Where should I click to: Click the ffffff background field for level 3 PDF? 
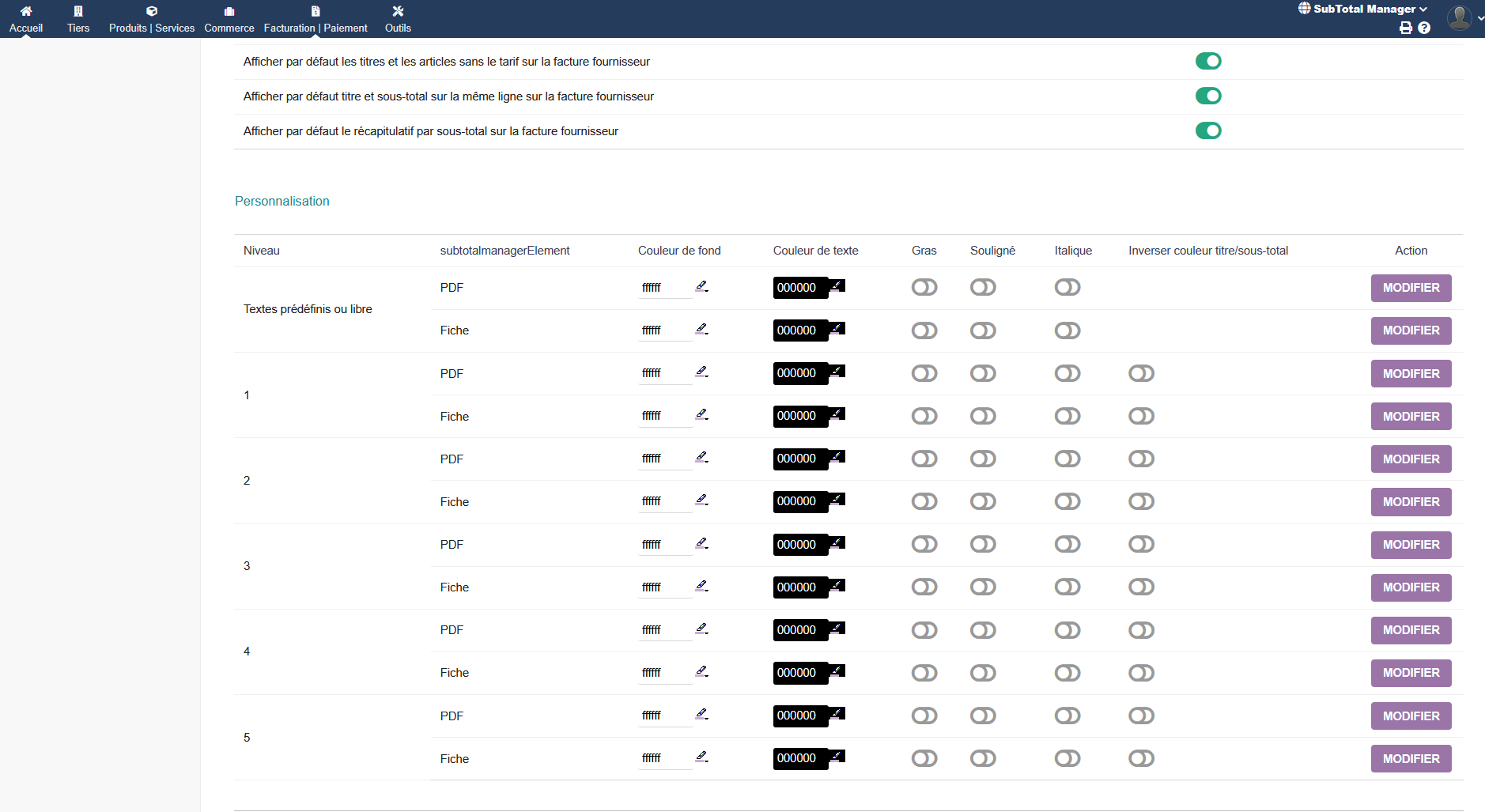664,545
